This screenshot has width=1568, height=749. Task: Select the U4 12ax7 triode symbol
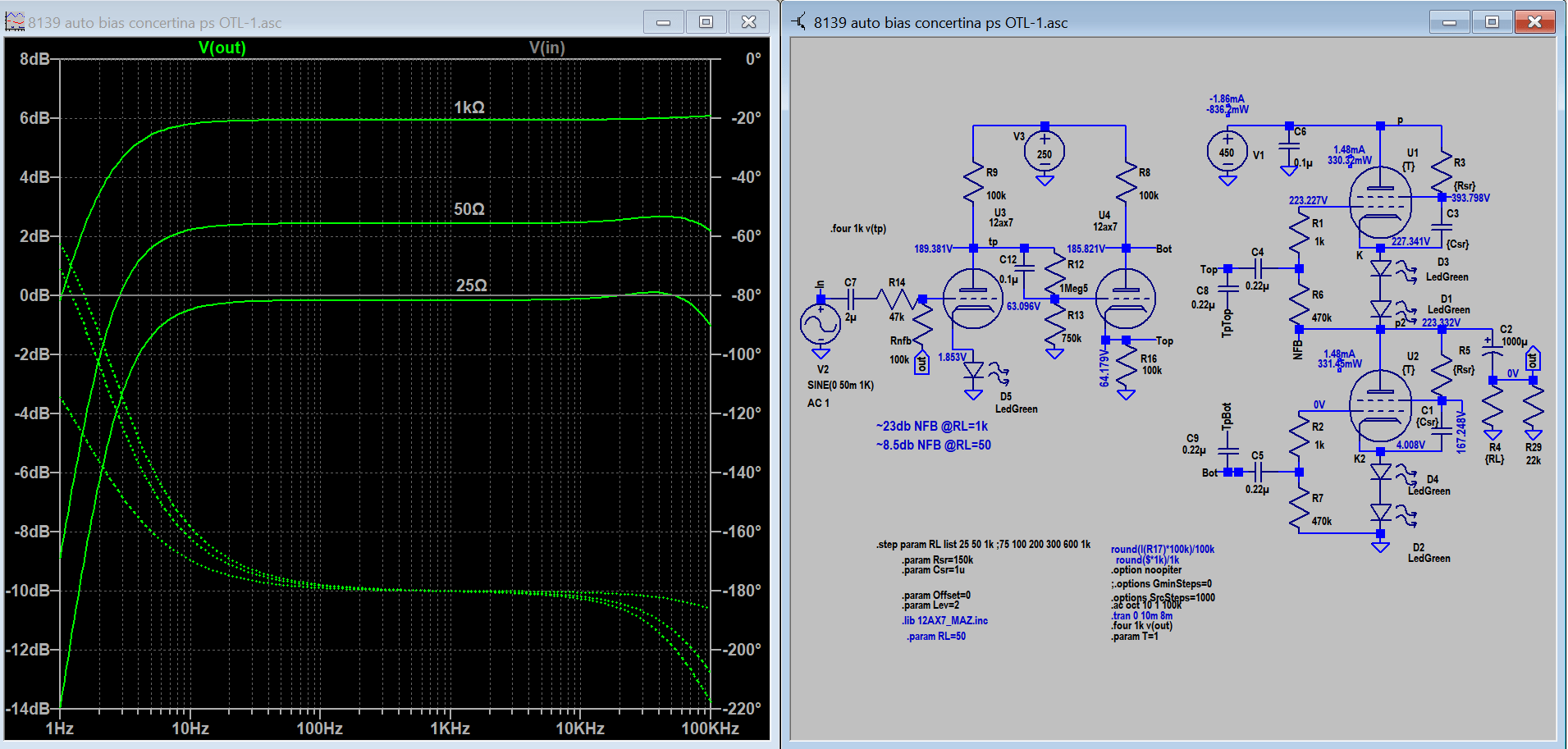(x=1126, y=299)
